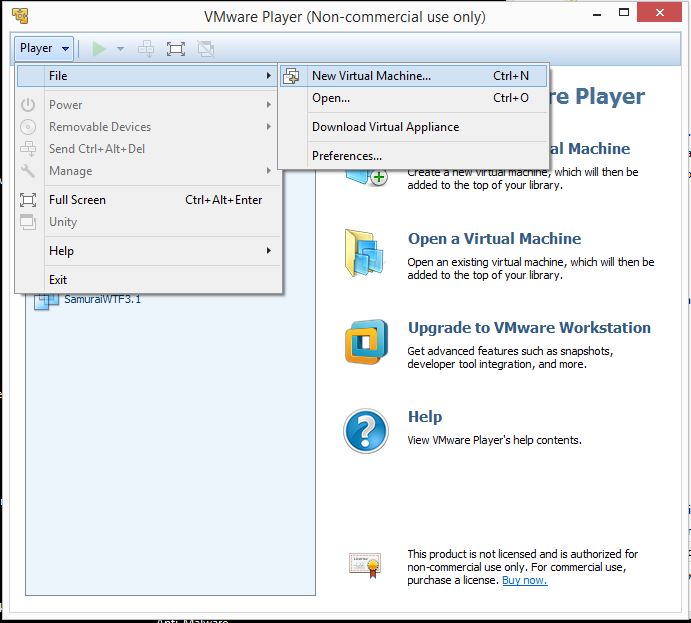Click the license certificate icon
Screen dimensions: 691x623
pyautogui.click(x=365, y=565)
